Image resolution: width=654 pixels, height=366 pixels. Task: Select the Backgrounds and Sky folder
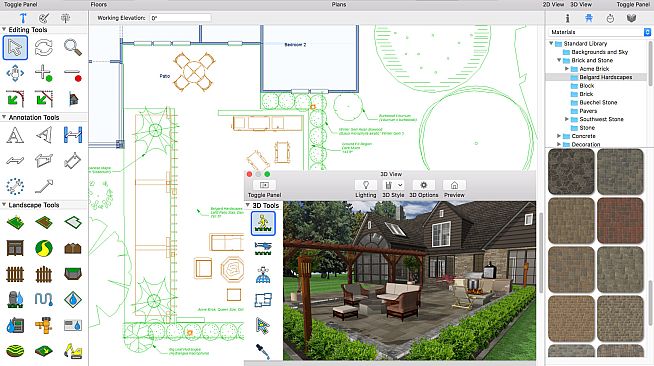click(x=599, y=52)
